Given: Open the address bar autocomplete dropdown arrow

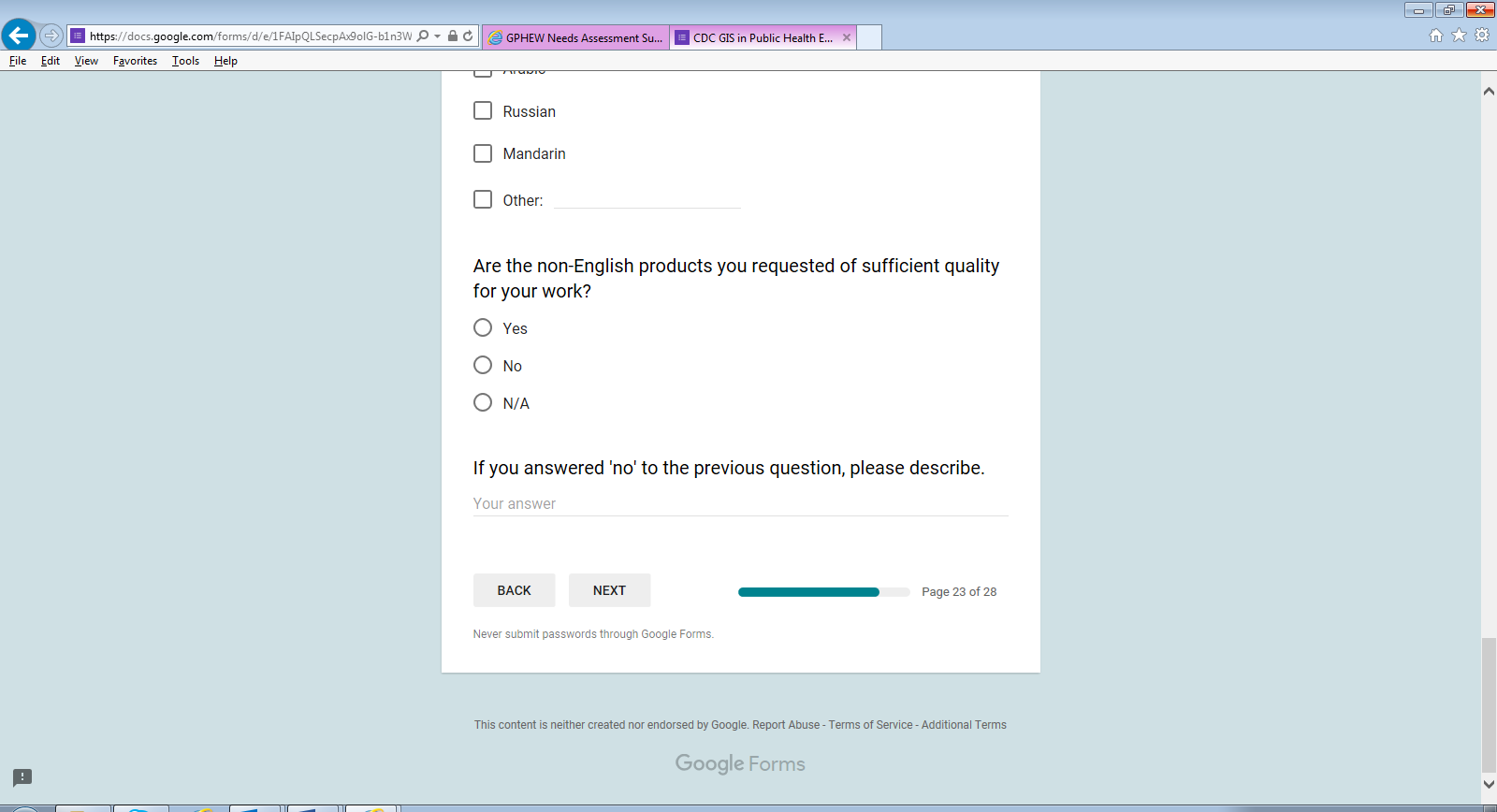Looking at the screenshot, I should [x=437, y=36].
